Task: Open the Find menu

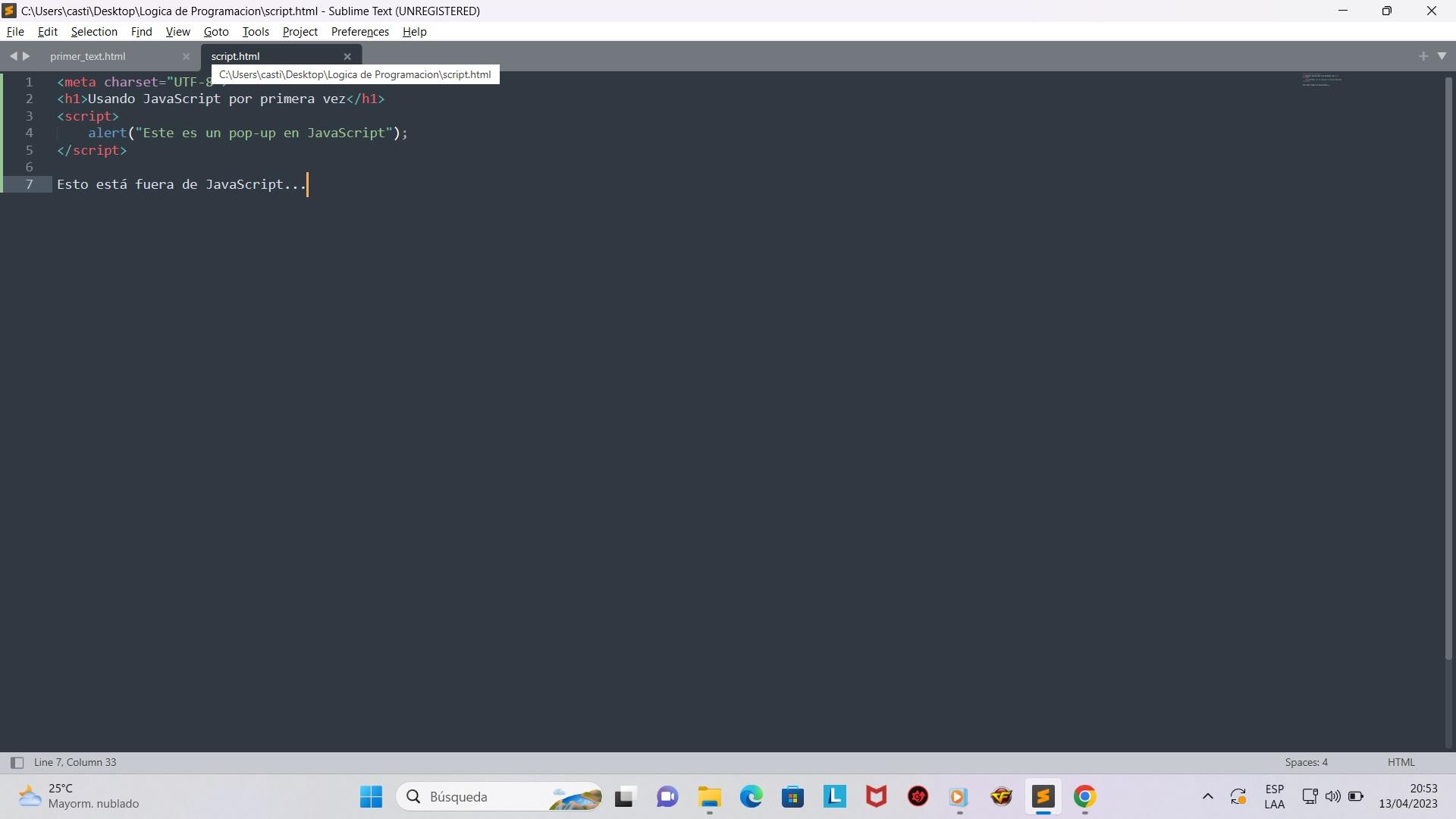Action: 141,32
